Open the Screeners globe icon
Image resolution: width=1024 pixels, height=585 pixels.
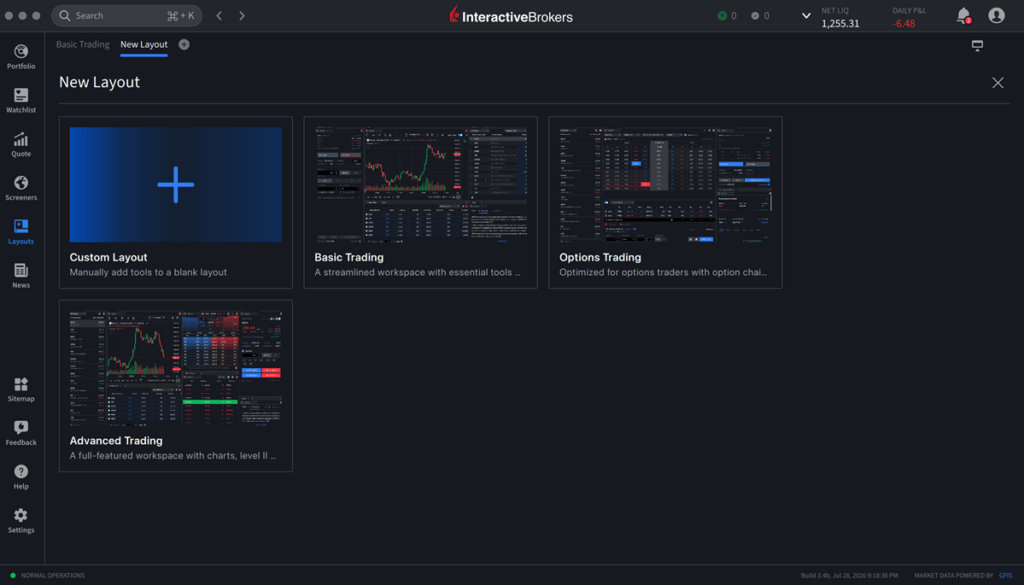pos(21,183)
